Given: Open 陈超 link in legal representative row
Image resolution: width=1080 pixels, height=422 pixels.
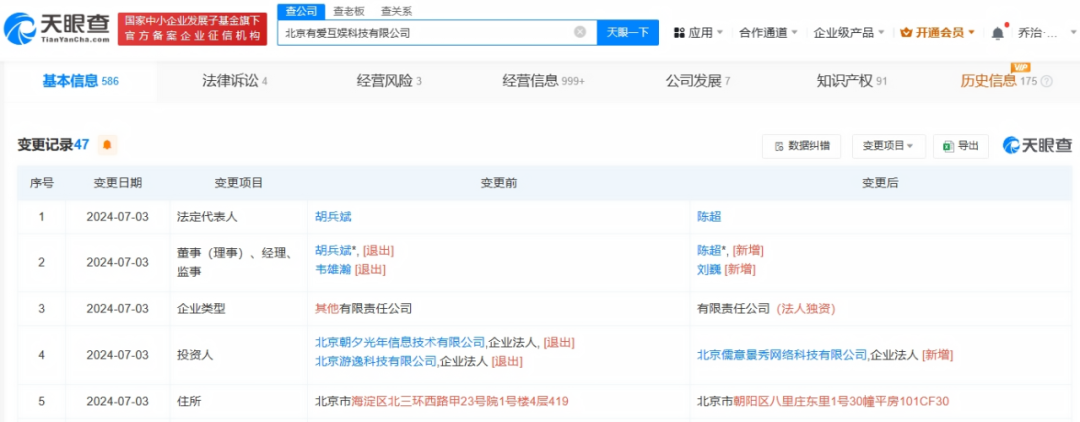Looking at the screenshot, I should (x=709, y=216).
